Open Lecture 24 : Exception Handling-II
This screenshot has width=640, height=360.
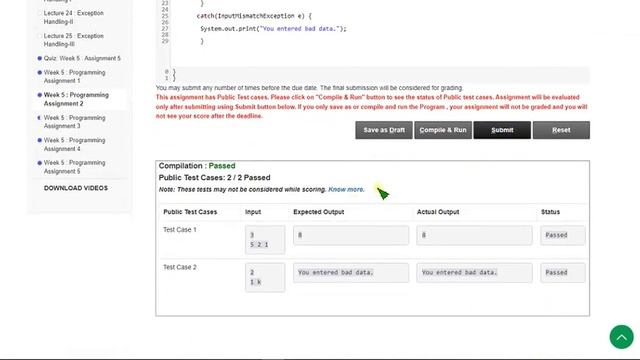tap(73, 17)
